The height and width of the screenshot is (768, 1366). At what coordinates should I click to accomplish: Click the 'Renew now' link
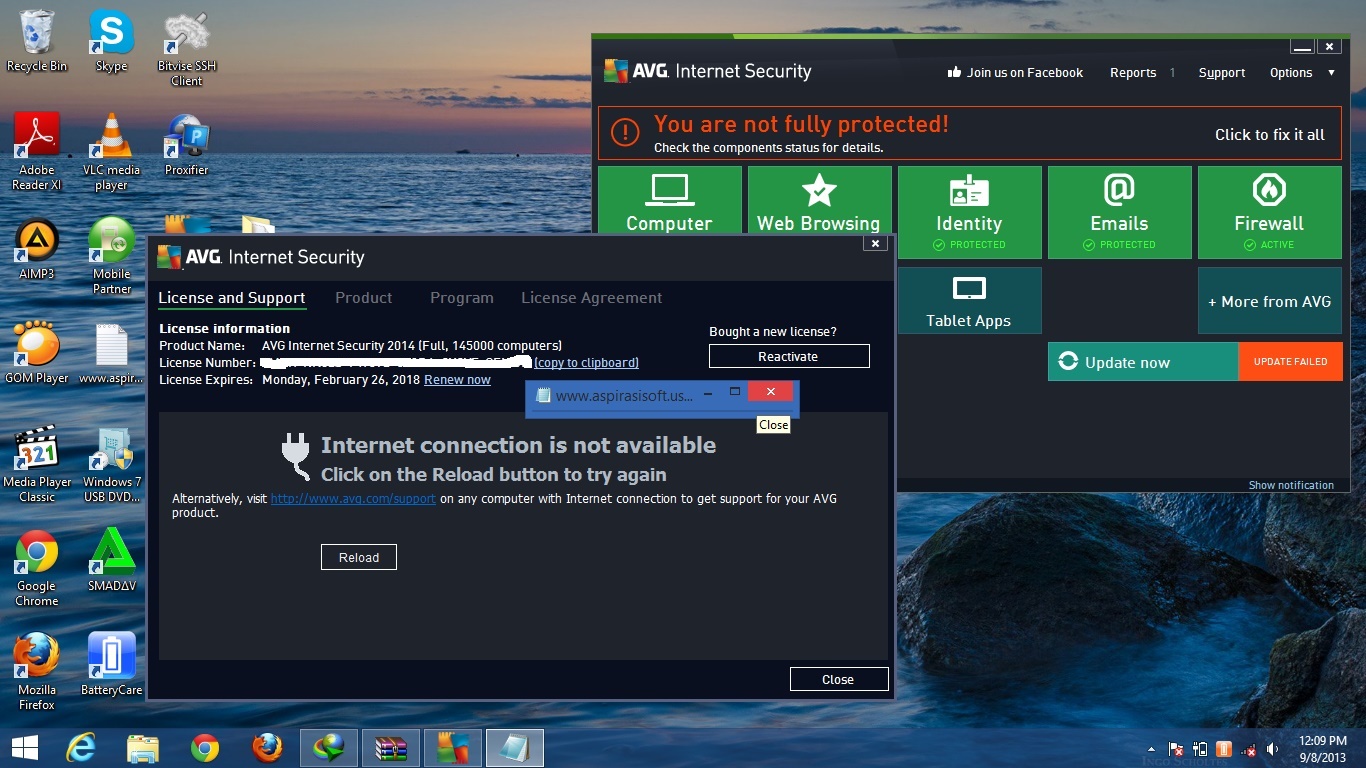tap(457, 380)
